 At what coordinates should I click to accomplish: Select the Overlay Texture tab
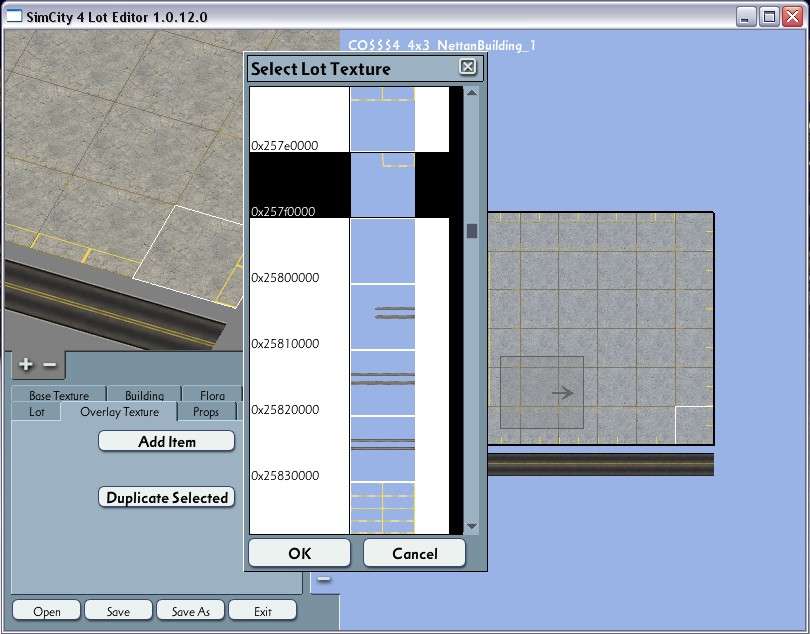click(x=119, y=412)
